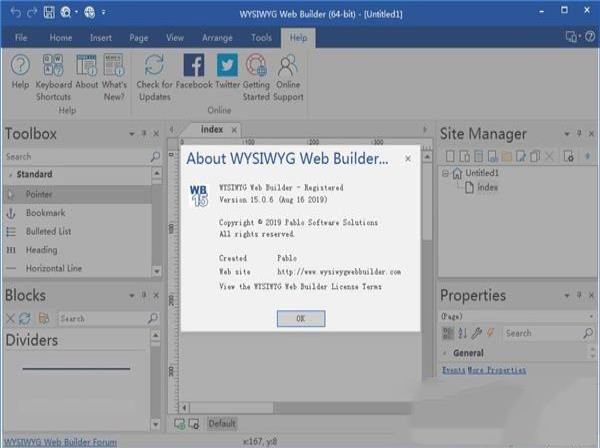The image size is (600, 448).
Task: Click the ribbon display options icon top right
Action: click(571, 36)
